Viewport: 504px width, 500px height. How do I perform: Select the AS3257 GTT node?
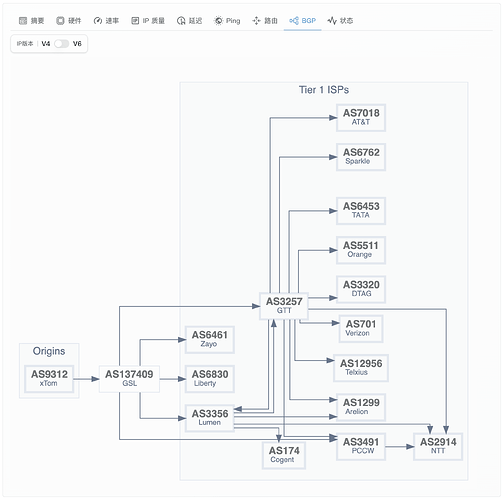click(x=284, y=306)
